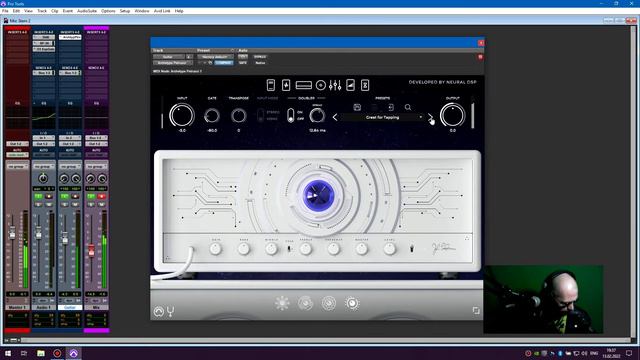This screenshot has width=640, height=360.
Task: Select the fourth amp type icon
Action: click(352, 303)
